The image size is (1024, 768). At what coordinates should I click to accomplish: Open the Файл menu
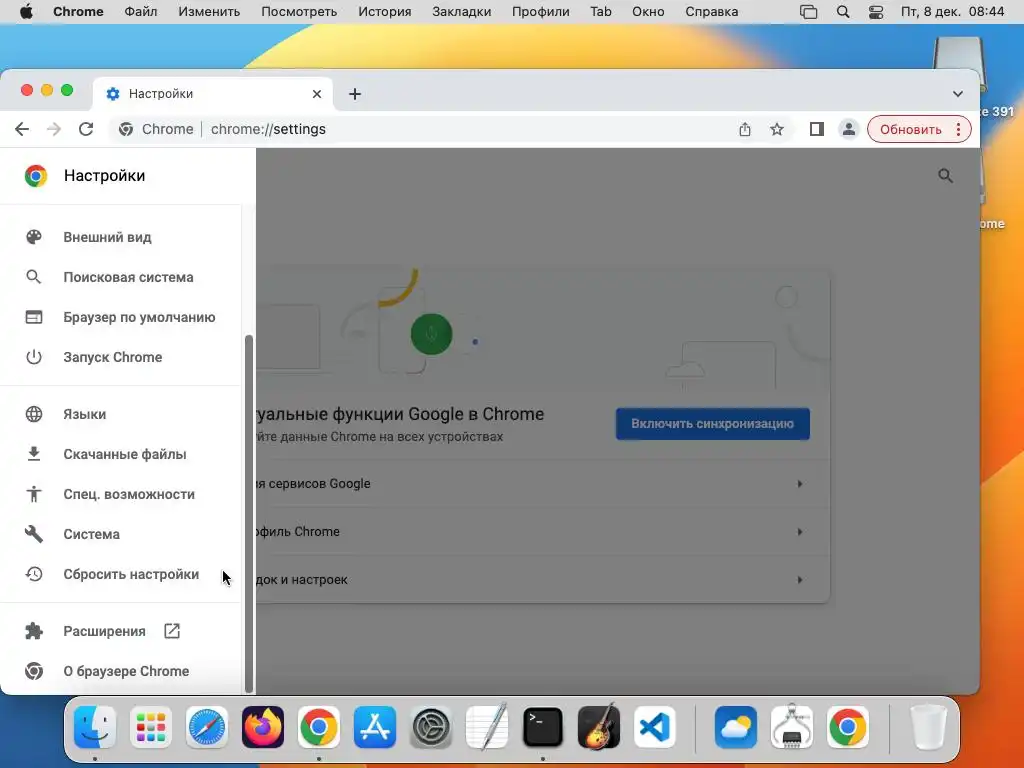pyautogui.click(x=140, y=12)
